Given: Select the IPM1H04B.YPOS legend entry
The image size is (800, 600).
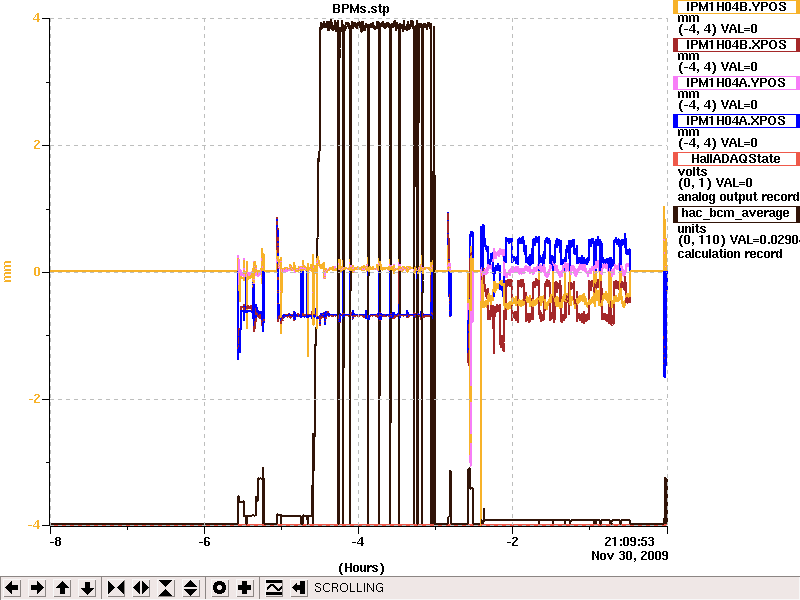Looking at the screenshot, I should click(x=736, y=7).
